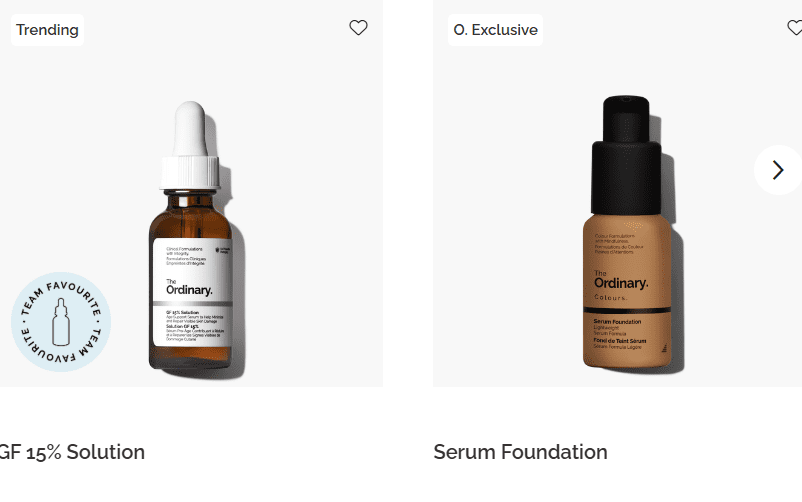Viewport: 802px width, 502px height.
Task: Click the next arrow carousel button
Action: pos(778,170)
